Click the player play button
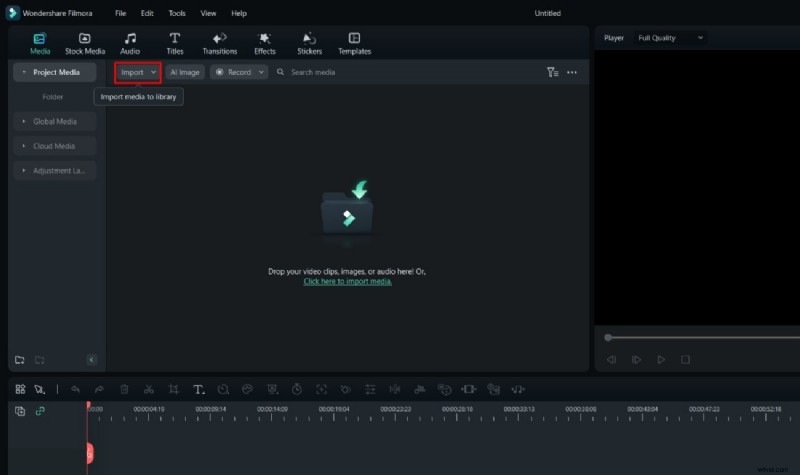The image size is (800, 475). (661, 360)
